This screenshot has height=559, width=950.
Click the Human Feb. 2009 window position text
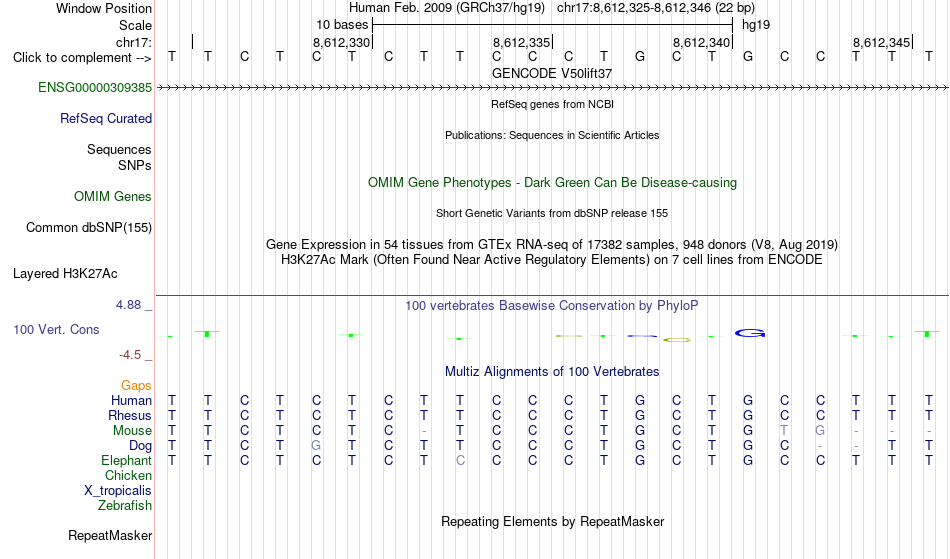click(x=552, y=8)
